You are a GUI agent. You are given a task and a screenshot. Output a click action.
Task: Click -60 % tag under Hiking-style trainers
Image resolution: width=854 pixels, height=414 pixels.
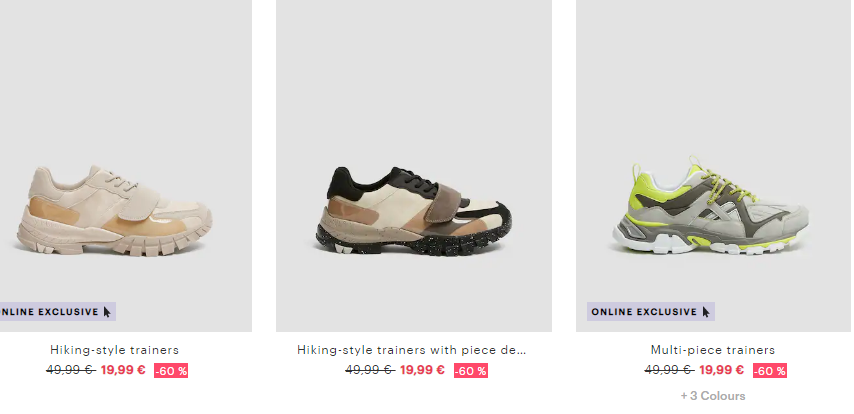(171, 371)
